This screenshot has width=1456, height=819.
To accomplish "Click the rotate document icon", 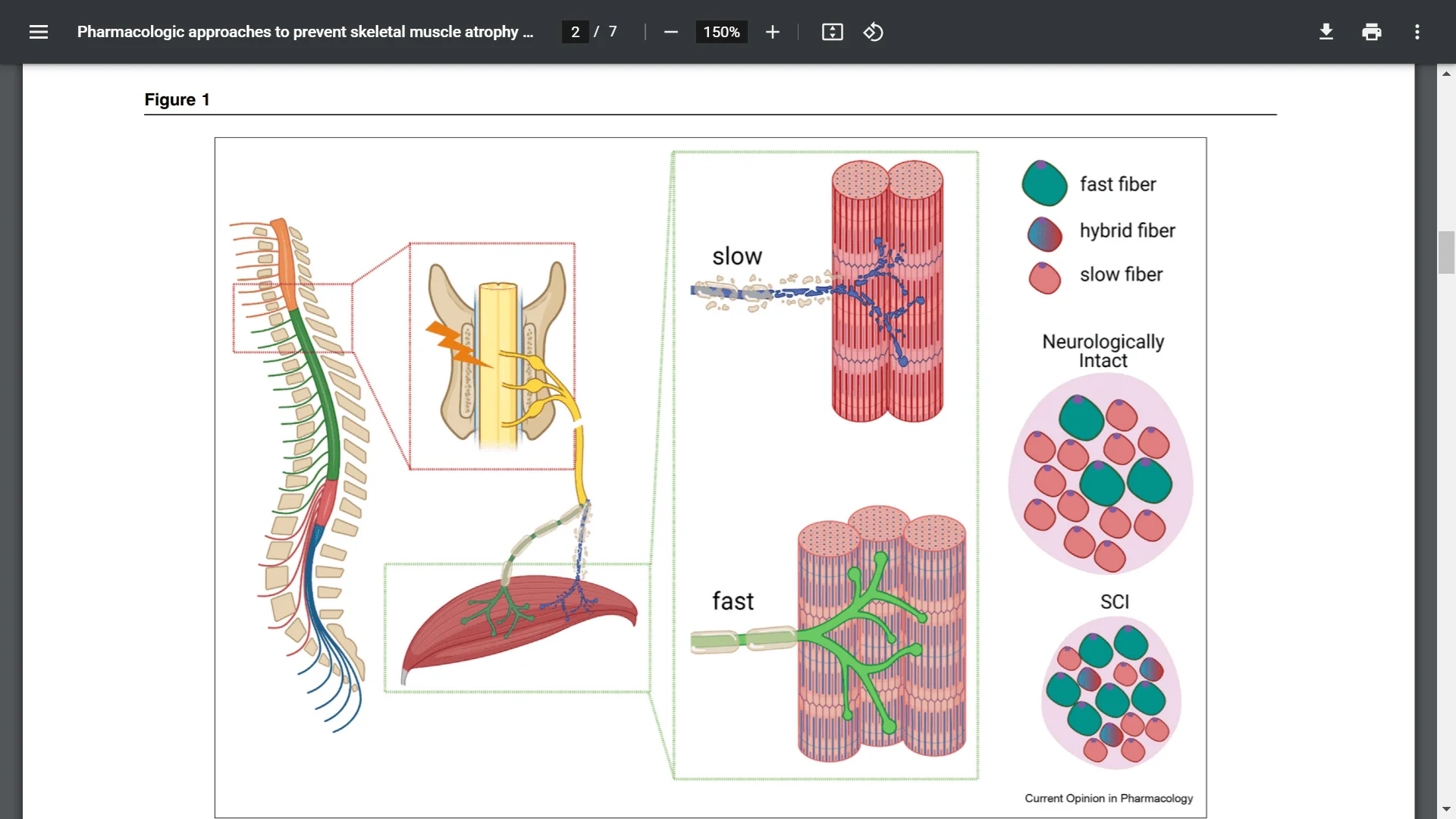I will pos(874,32).
